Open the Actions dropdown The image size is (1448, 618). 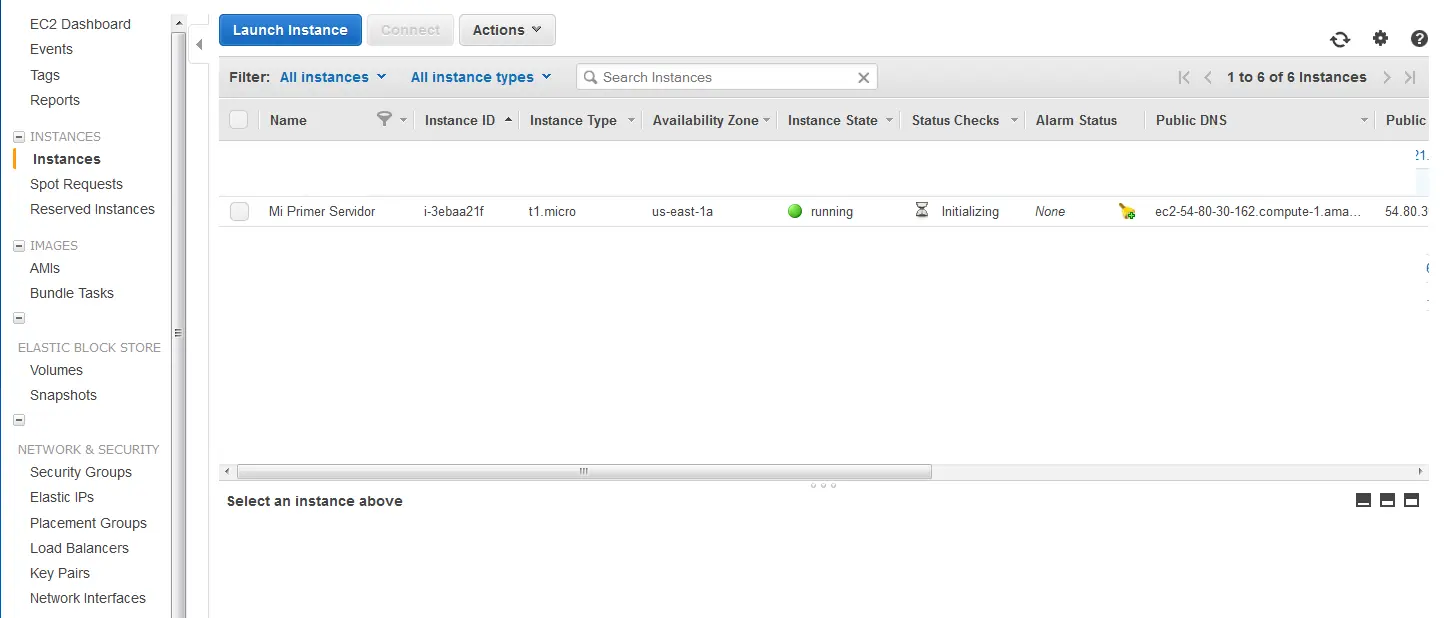(507, 30)
